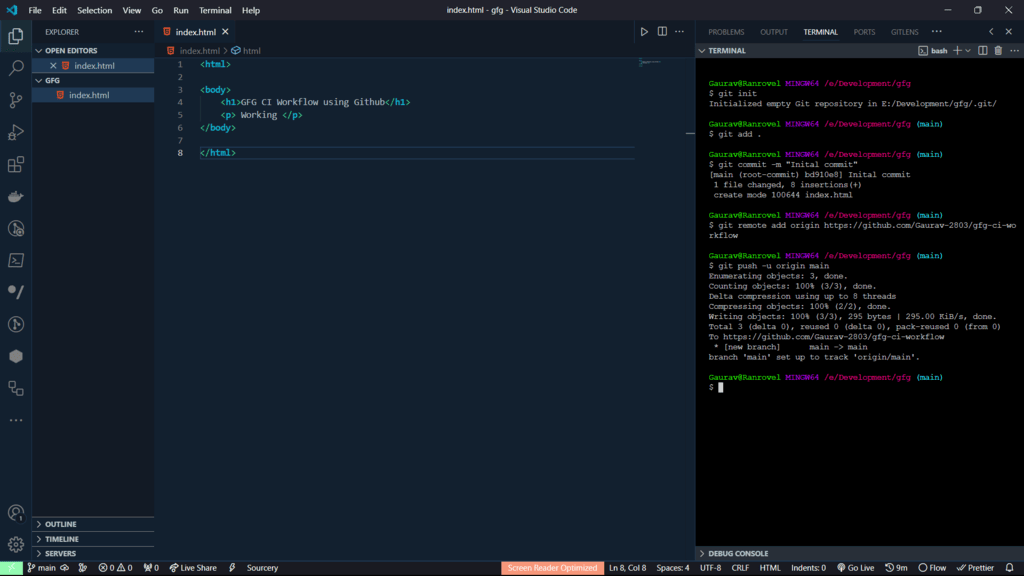
Task: Open the Search view in activity bar
Action: [x=16, y=68]
